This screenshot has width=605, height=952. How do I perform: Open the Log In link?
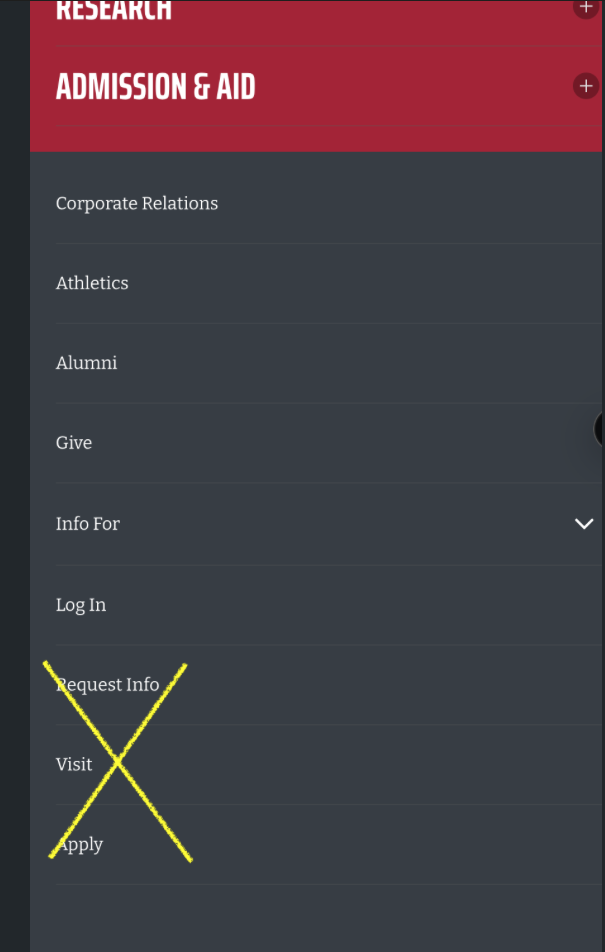point(81,605)
